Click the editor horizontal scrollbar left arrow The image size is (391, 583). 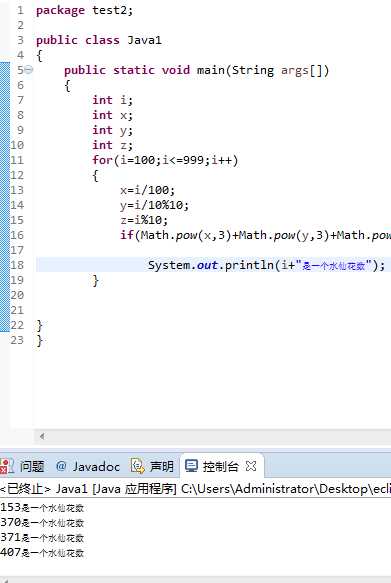pyautogui.click(x=42, y=436)
